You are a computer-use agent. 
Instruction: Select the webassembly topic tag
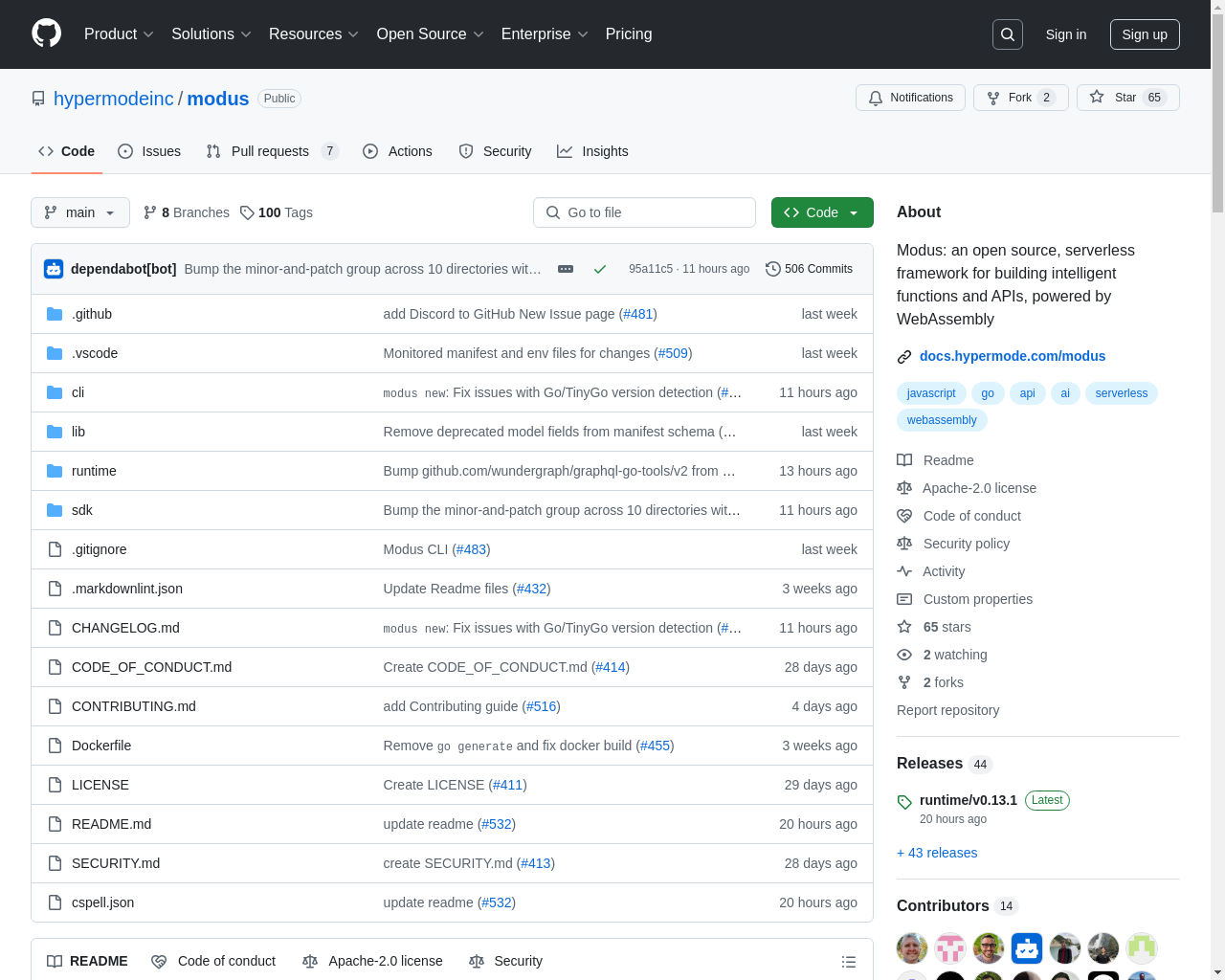click(x=942, y=420)
